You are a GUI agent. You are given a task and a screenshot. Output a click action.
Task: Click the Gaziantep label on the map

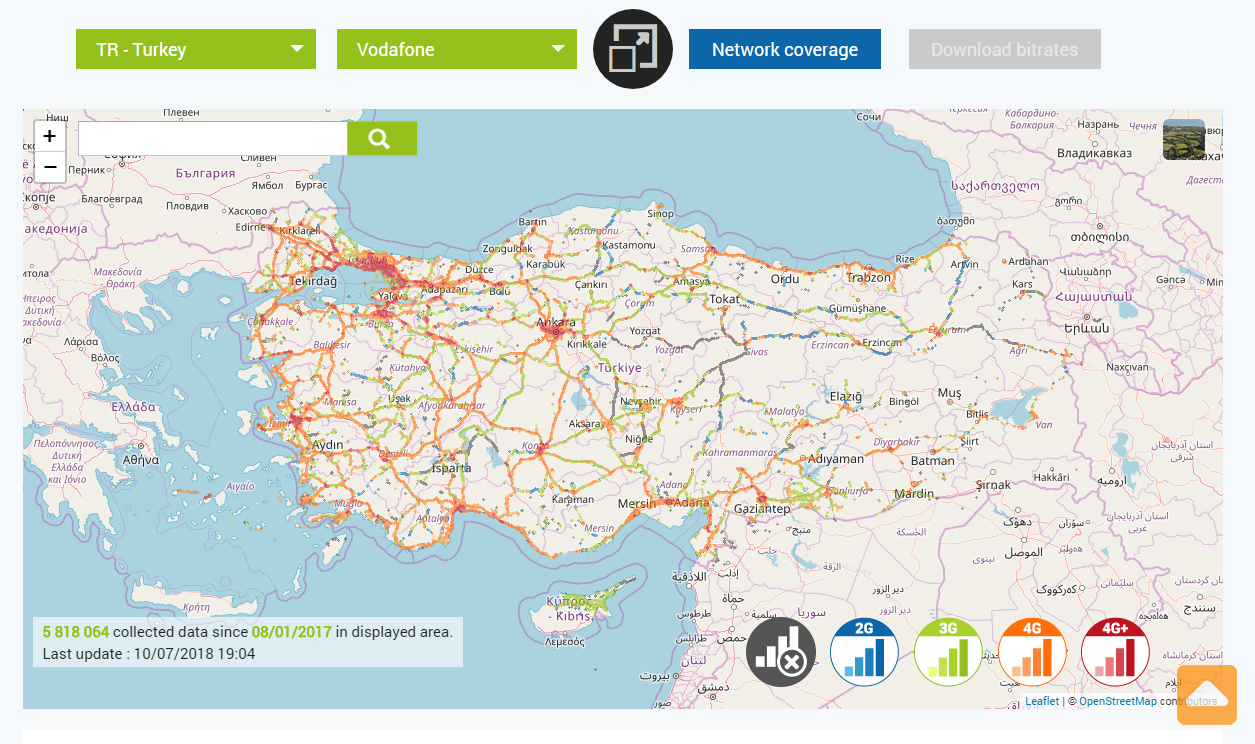(762, 509)
